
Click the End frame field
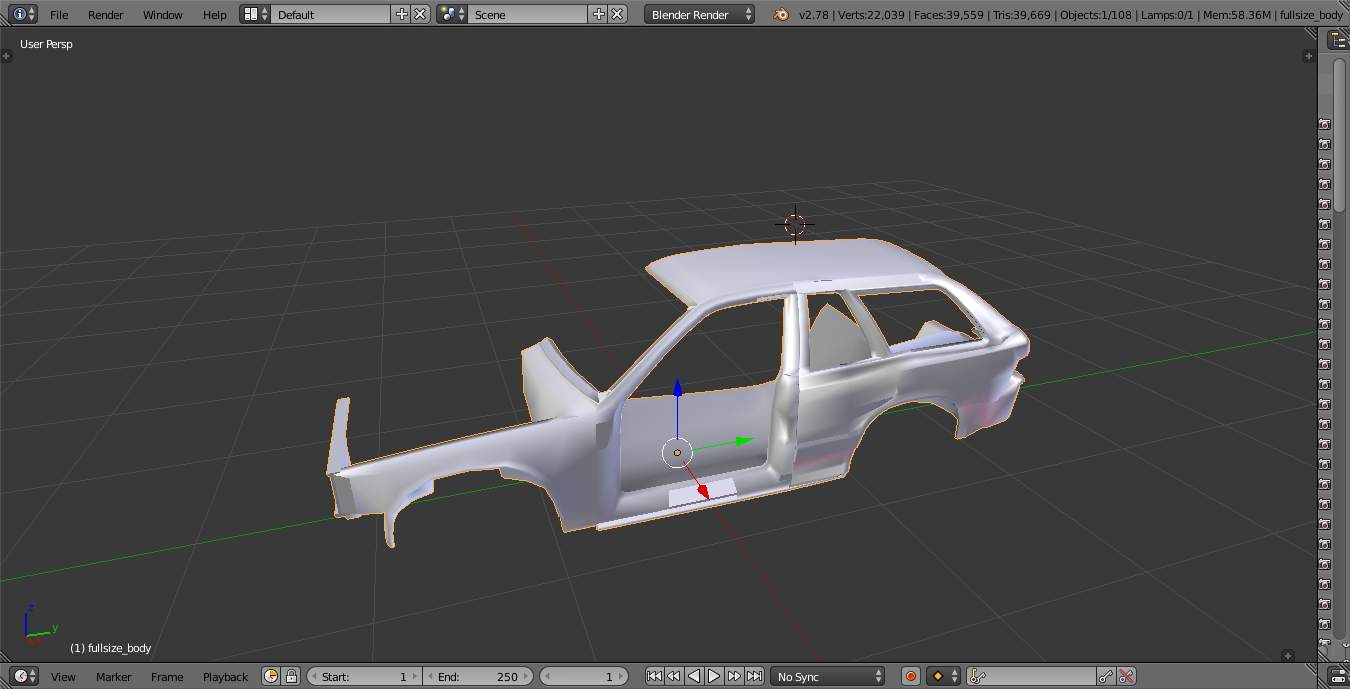(478, 676)
